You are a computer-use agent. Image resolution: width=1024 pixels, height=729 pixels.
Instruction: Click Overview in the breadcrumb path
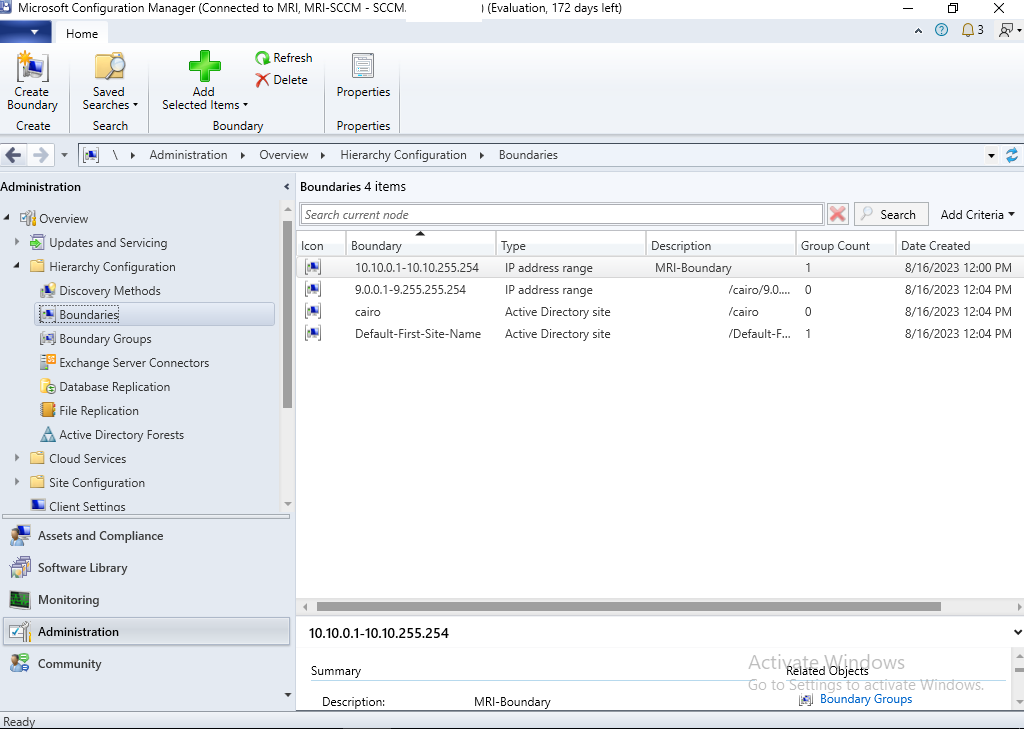[x=283, y=155]
